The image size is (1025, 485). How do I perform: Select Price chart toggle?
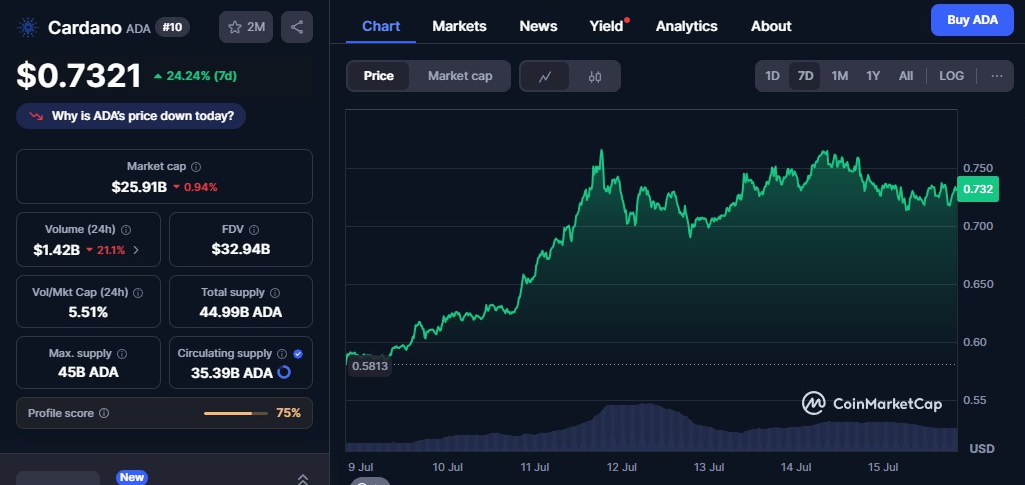378,76
